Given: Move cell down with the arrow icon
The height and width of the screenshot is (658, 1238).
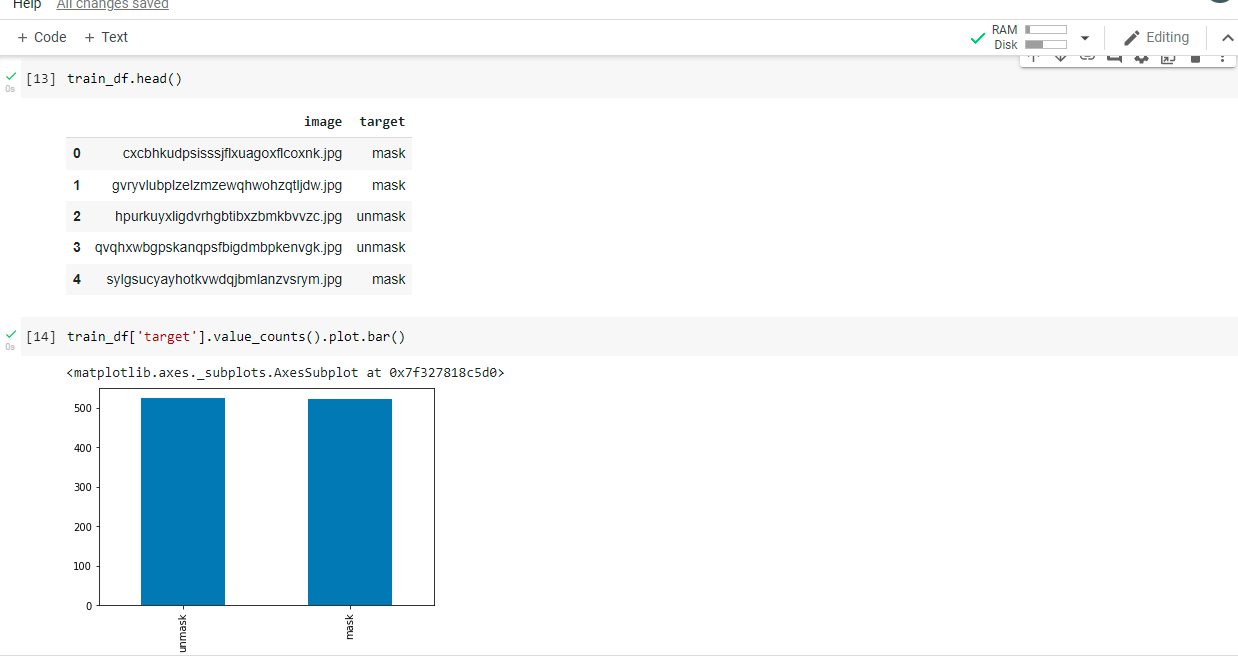Looking at the screenshot, I should tap(1061, 58).
